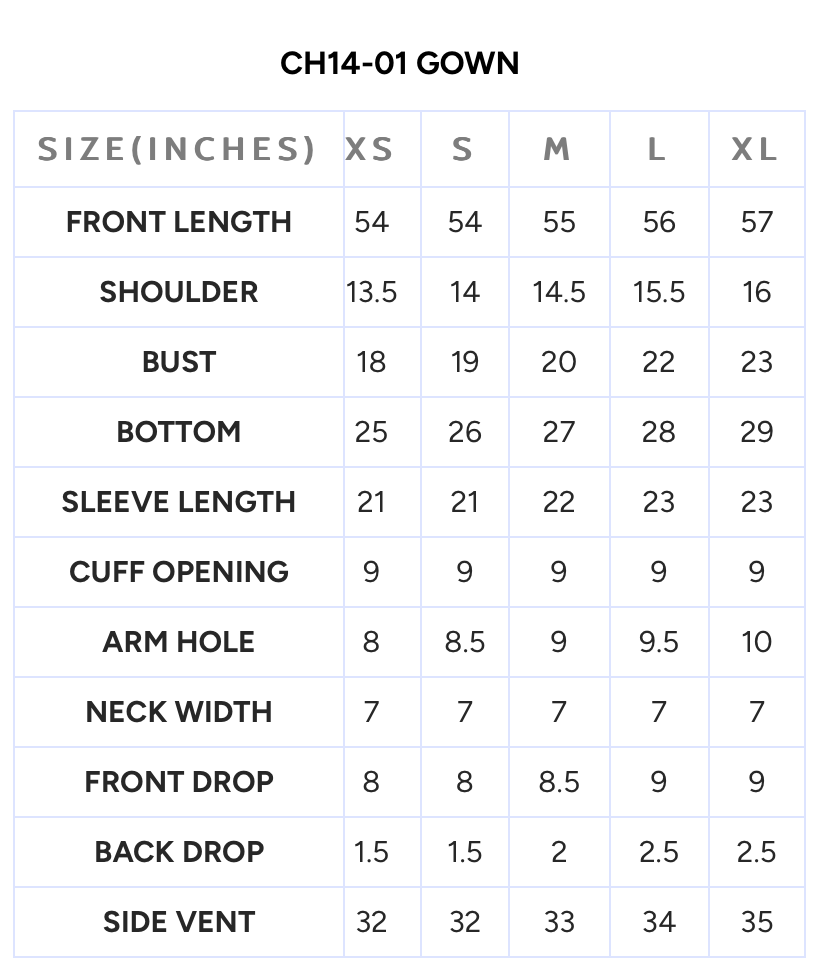This screenshot has height=967, width=817.
Task: Click the arm hole value 9.5
Action: pyautogui.click(x=659, y=642)
